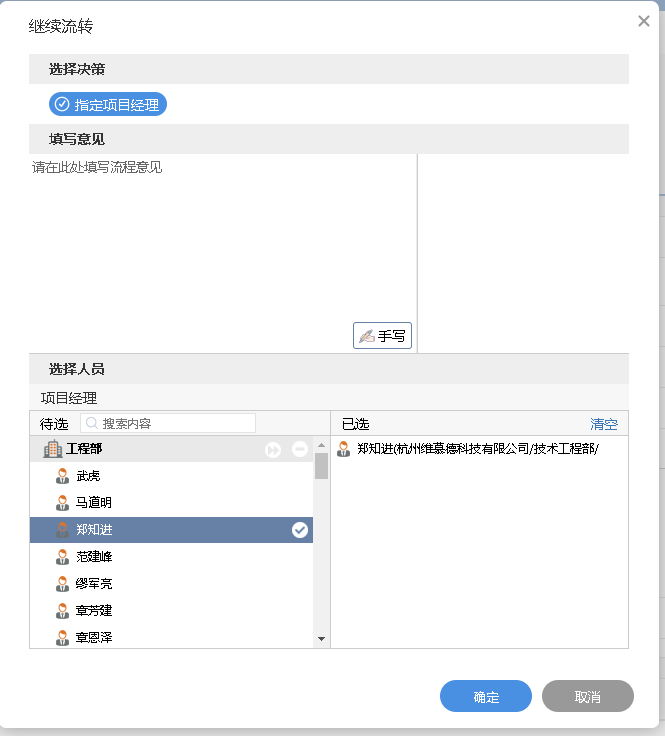The height and width of the screenshot is (736, 665).
Task: Collapse 工程部 group with minus icon
Action: tap(300, 449)
